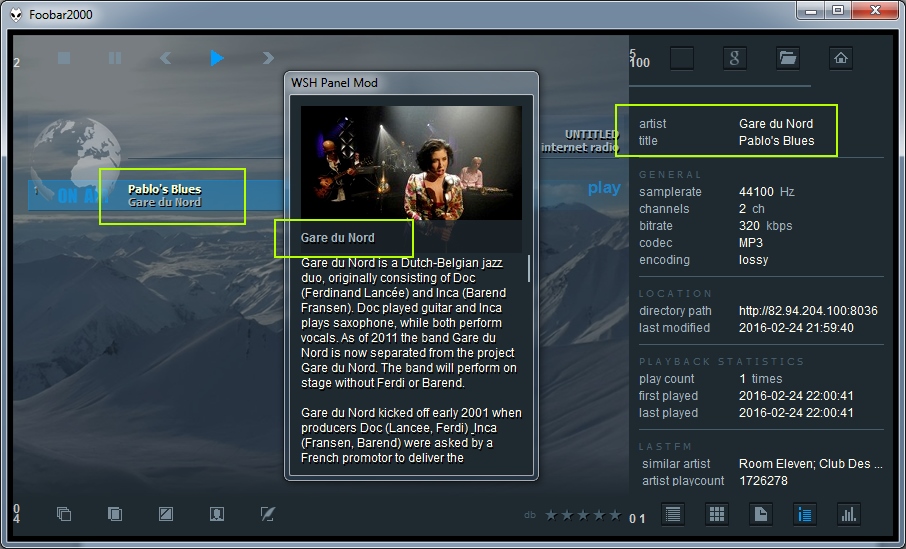Click the channels value '2 ch'
This screenshot has width=906, height=549.
(751, 209)
